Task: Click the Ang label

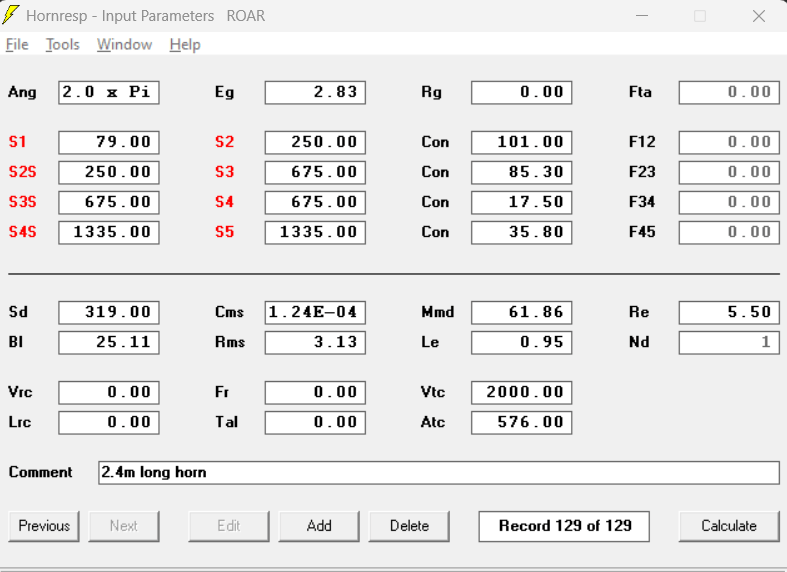Action: pyautogui.click(x=23, y=93)
